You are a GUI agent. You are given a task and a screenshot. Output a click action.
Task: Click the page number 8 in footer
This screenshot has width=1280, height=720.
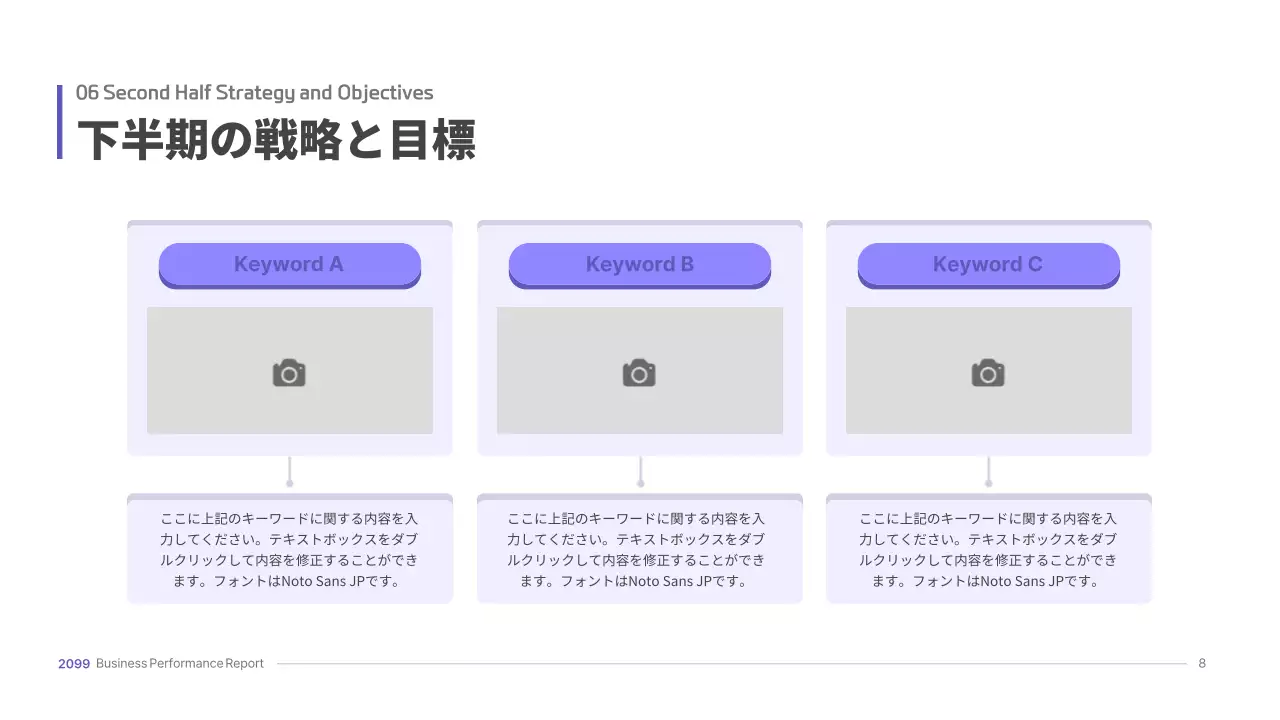click(1202, 664)
